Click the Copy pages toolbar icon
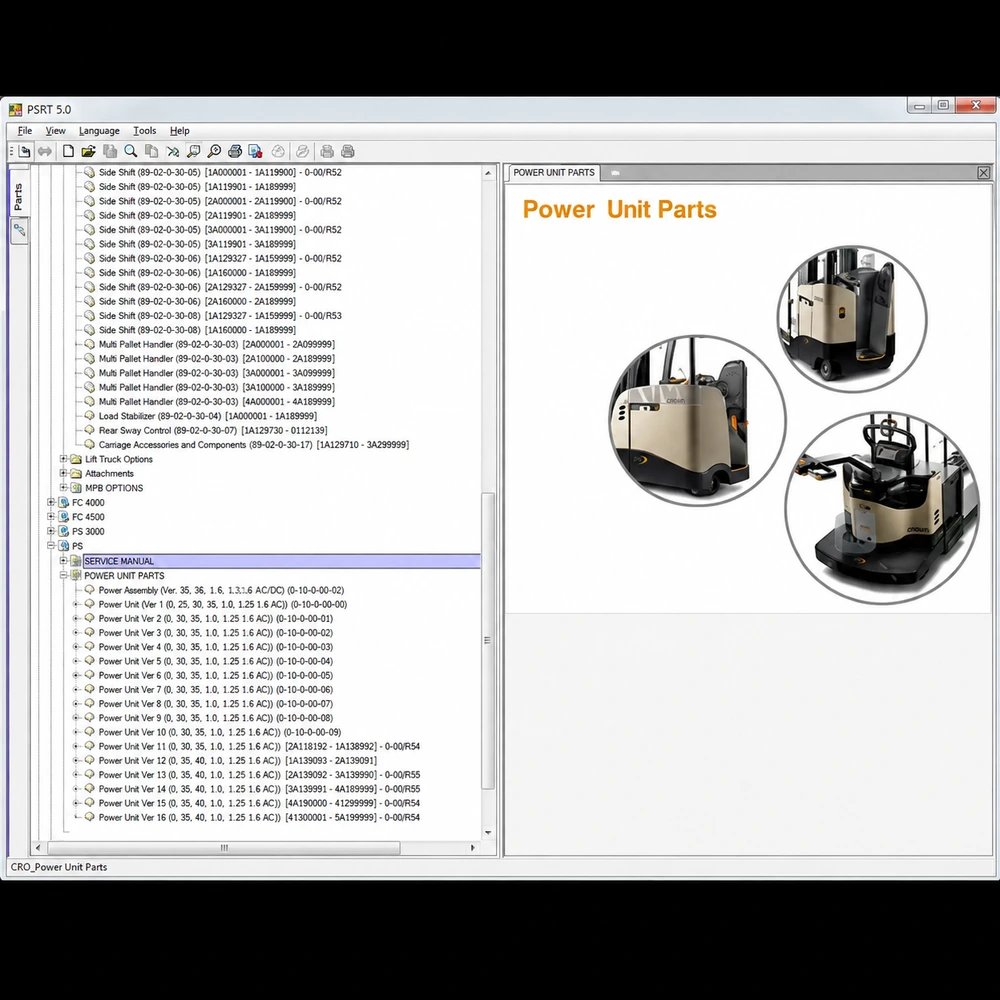The width and height of the screenshot is (1000, 1000). pos(151,151)
